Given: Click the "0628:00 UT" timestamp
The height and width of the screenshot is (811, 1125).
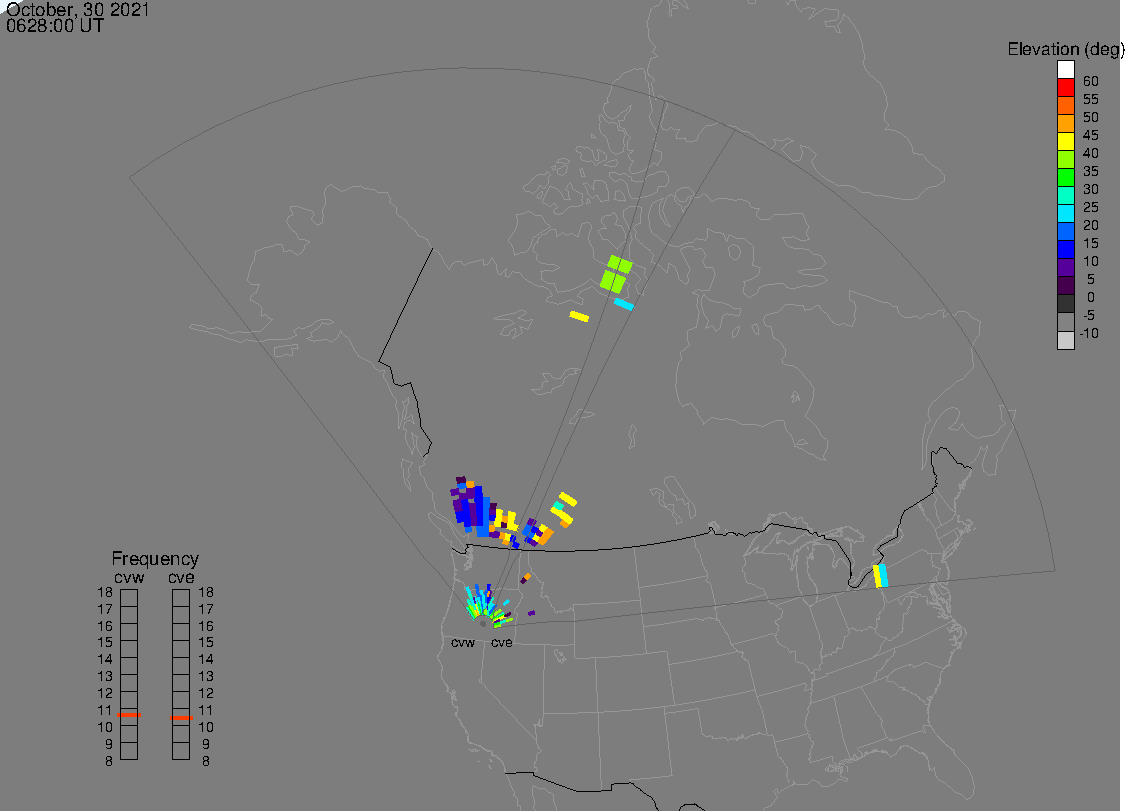Looking at the screenshot, I should [55, 26].
